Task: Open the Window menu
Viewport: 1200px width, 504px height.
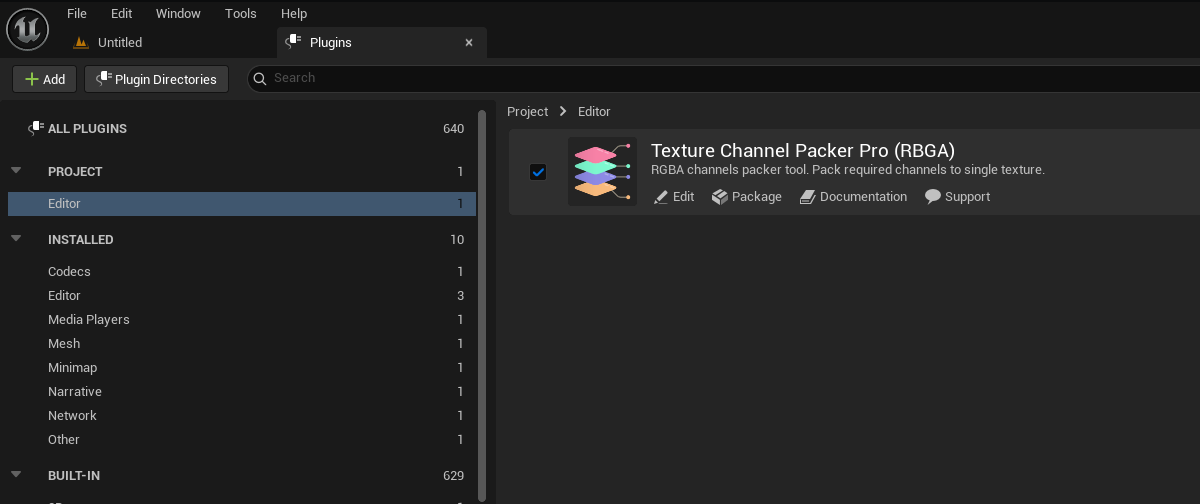Action: coord(178,13)
